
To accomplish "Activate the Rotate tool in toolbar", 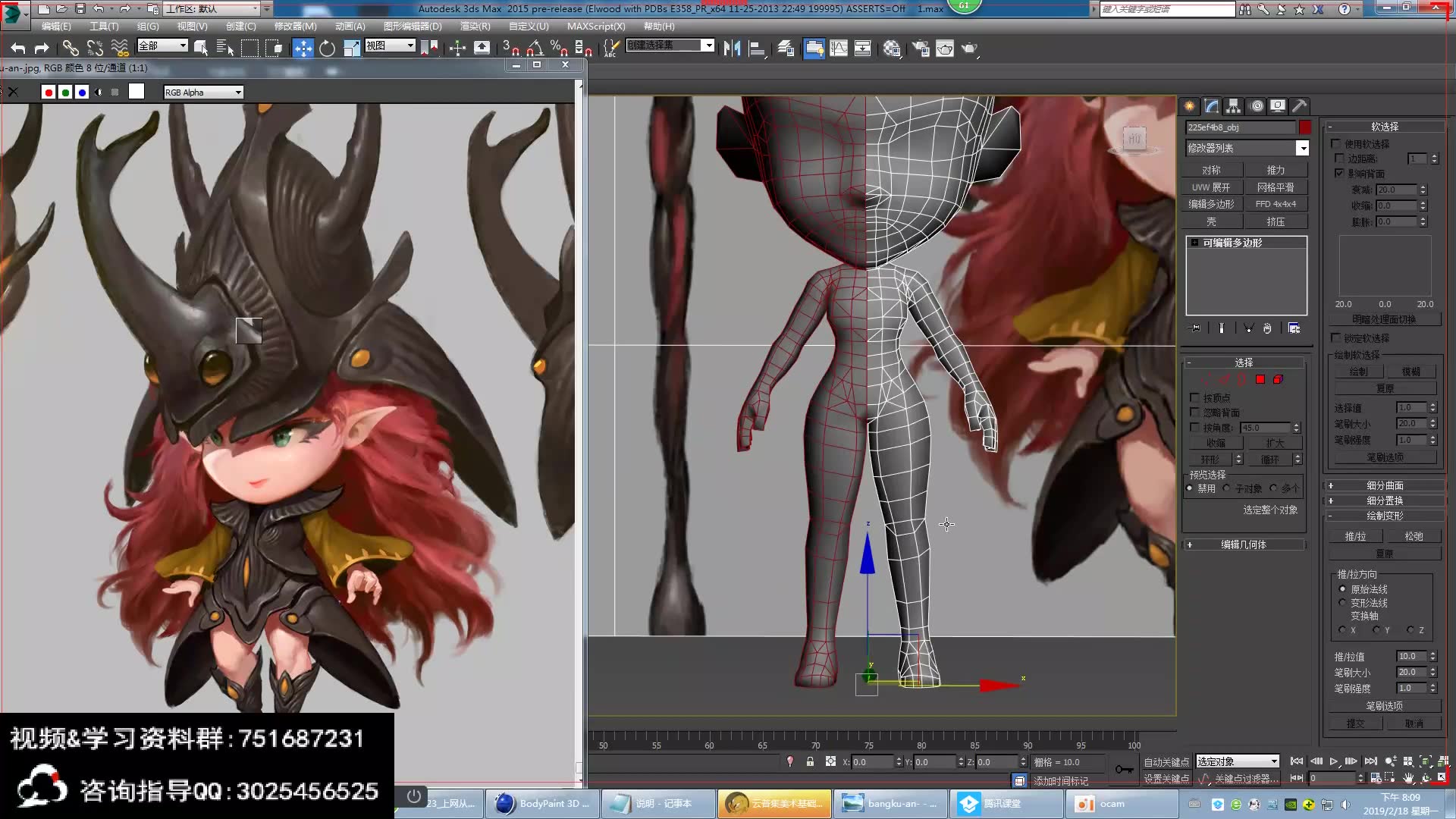I will (327, 48).
